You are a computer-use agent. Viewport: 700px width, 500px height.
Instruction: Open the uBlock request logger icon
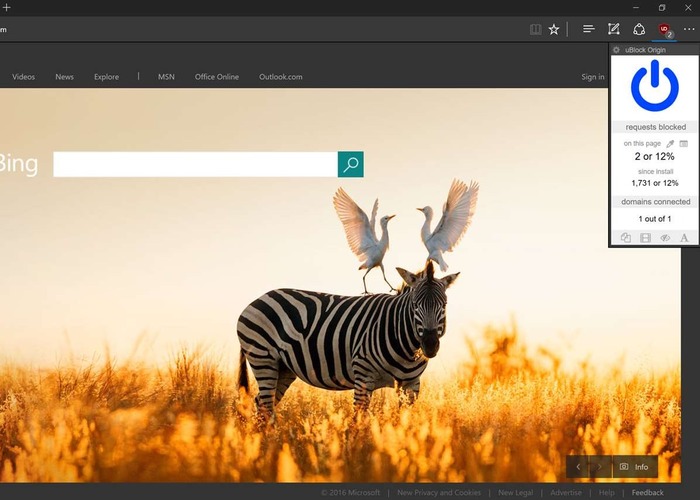click(x=683, y=144)
